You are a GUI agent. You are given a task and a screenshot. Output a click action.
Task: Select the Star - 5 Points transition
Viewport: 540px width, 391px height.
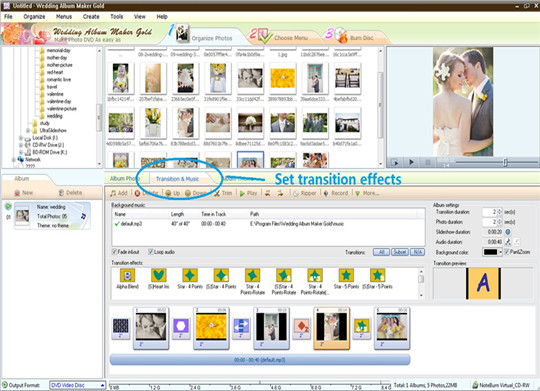click(346, 279)
